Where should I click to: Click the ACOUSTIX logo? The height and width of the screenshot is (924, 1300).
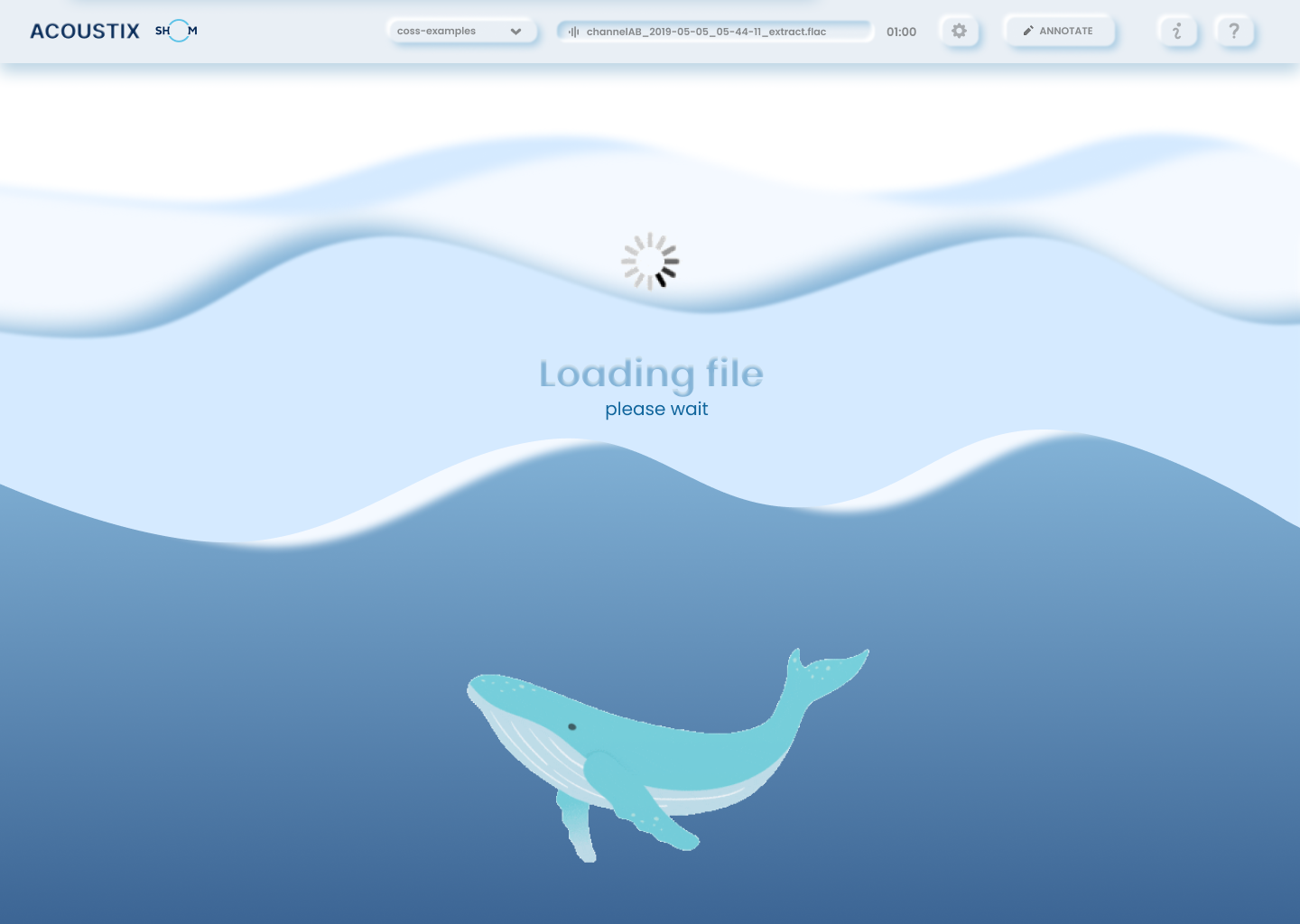85,32
